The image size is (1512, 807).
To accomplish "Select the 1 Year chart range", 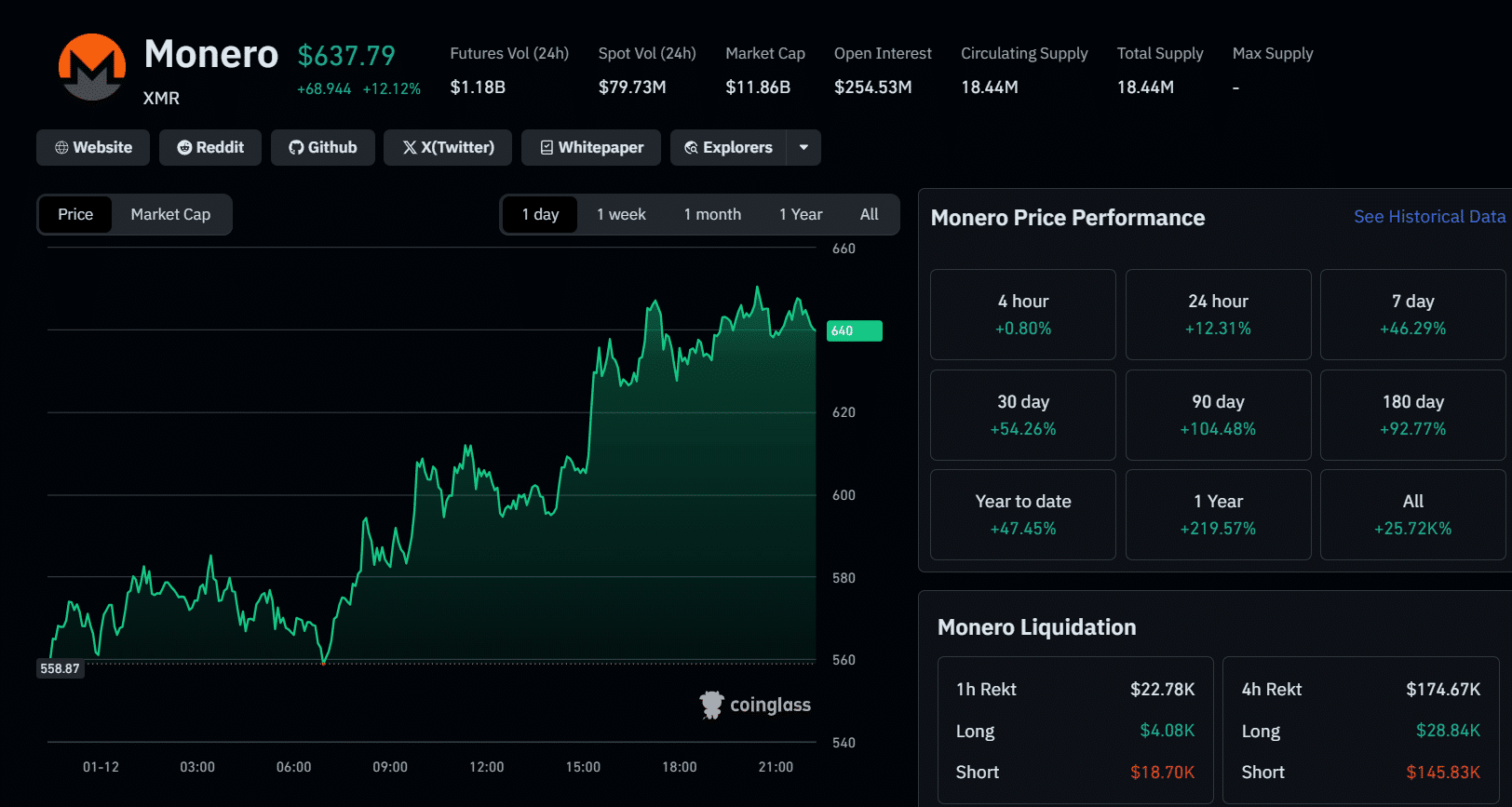I will (801, 214).
